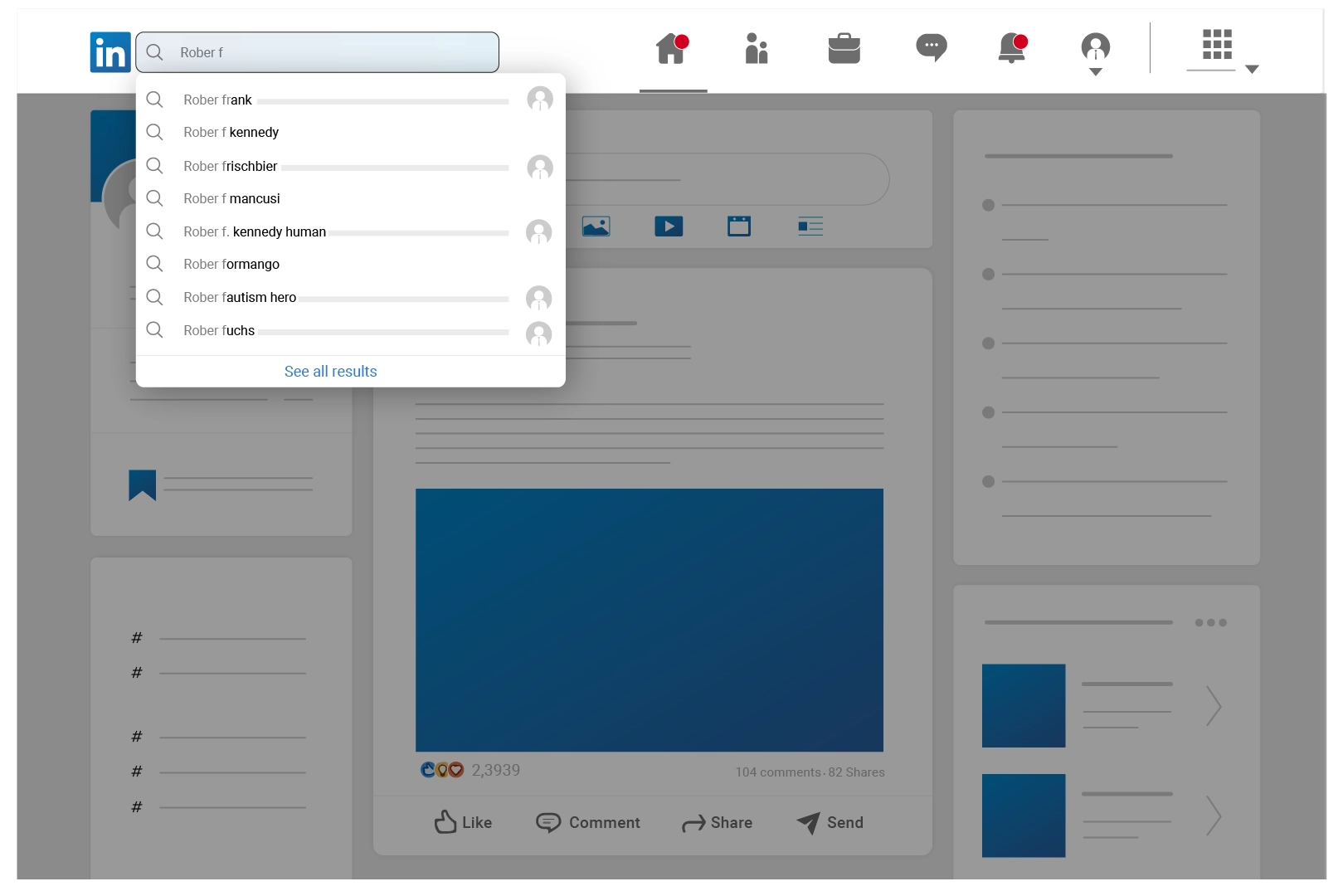This screenshot has width=1343, height=896.
Task: Open My Network people icon
Action: [756, 49]
